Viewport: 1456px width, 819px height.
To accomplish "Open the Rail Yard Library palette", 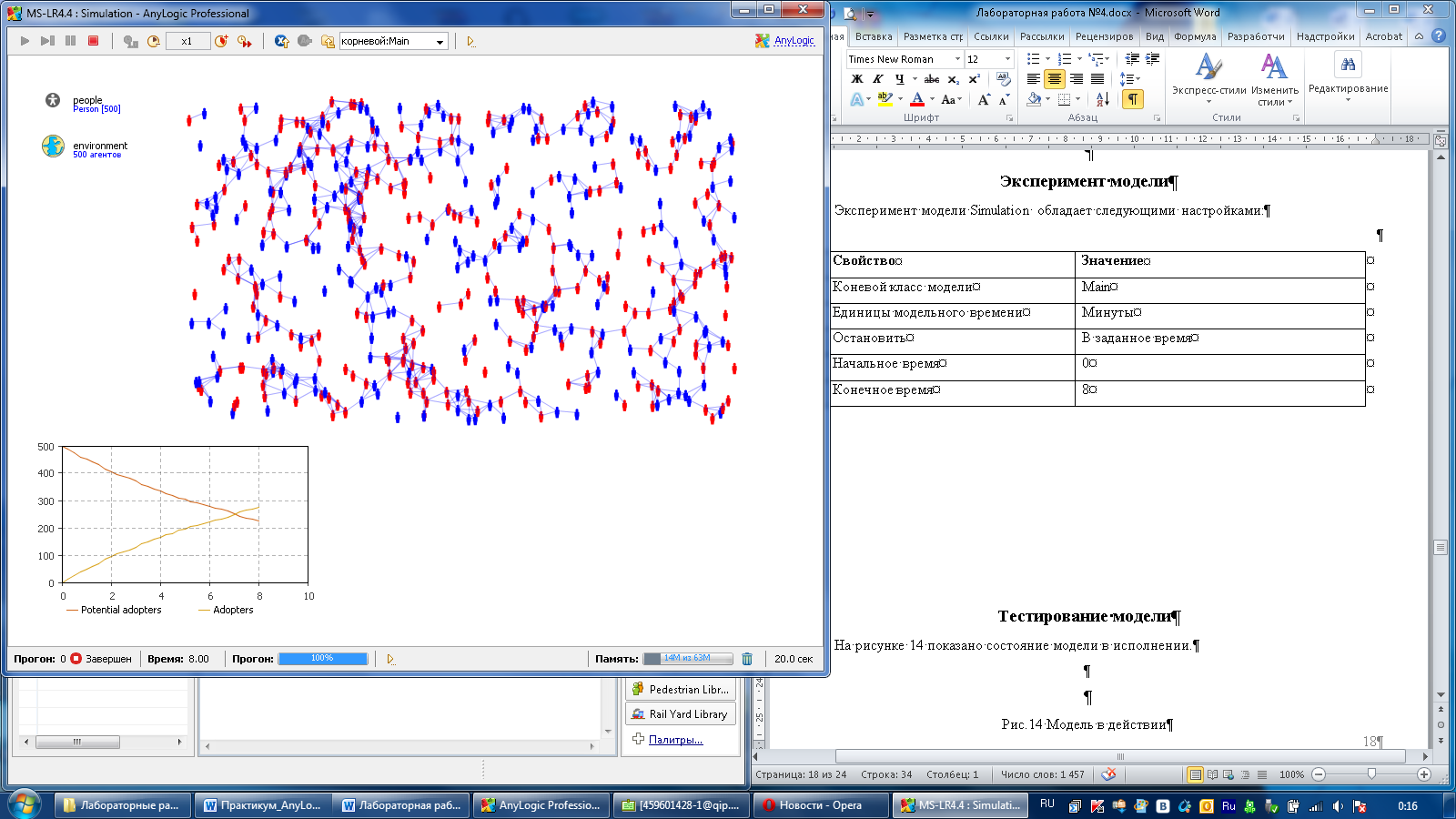I will pos(681,714).
